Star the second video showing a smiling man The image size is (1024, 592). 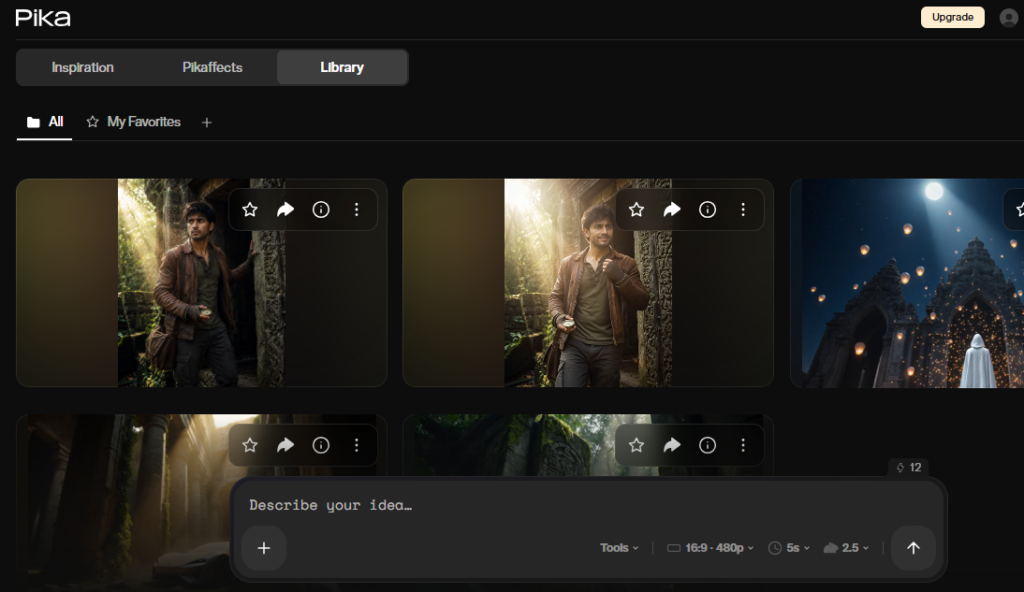636,210
